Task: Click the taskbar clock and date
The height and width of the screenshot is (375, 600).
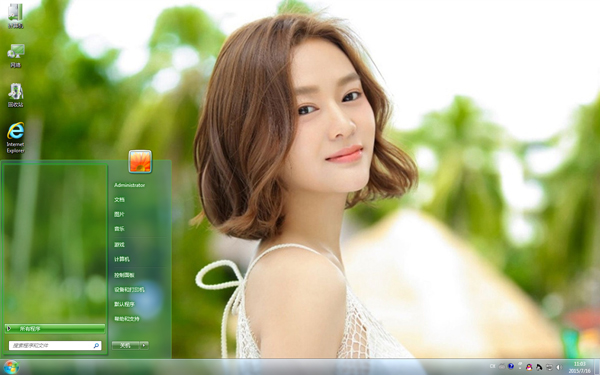Action: click(579, 367)
